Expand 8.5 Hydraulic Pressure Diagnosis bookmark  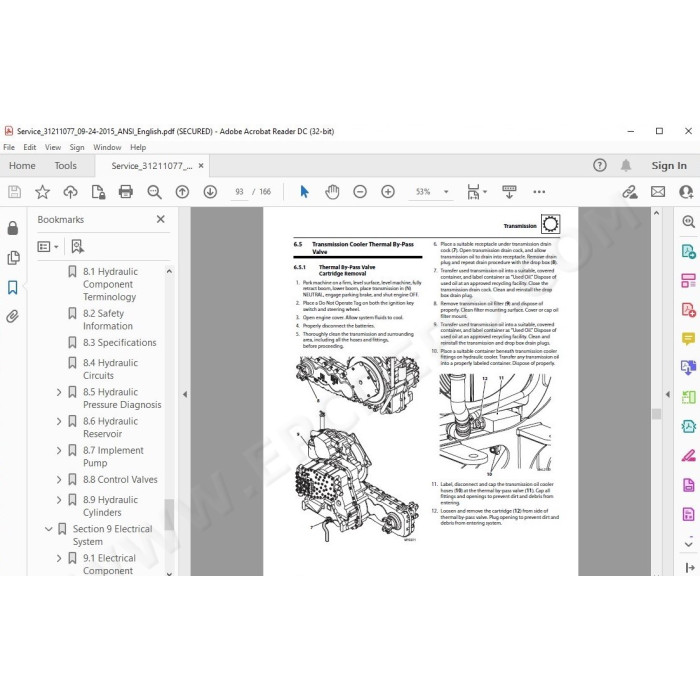[x=59, y=392]
